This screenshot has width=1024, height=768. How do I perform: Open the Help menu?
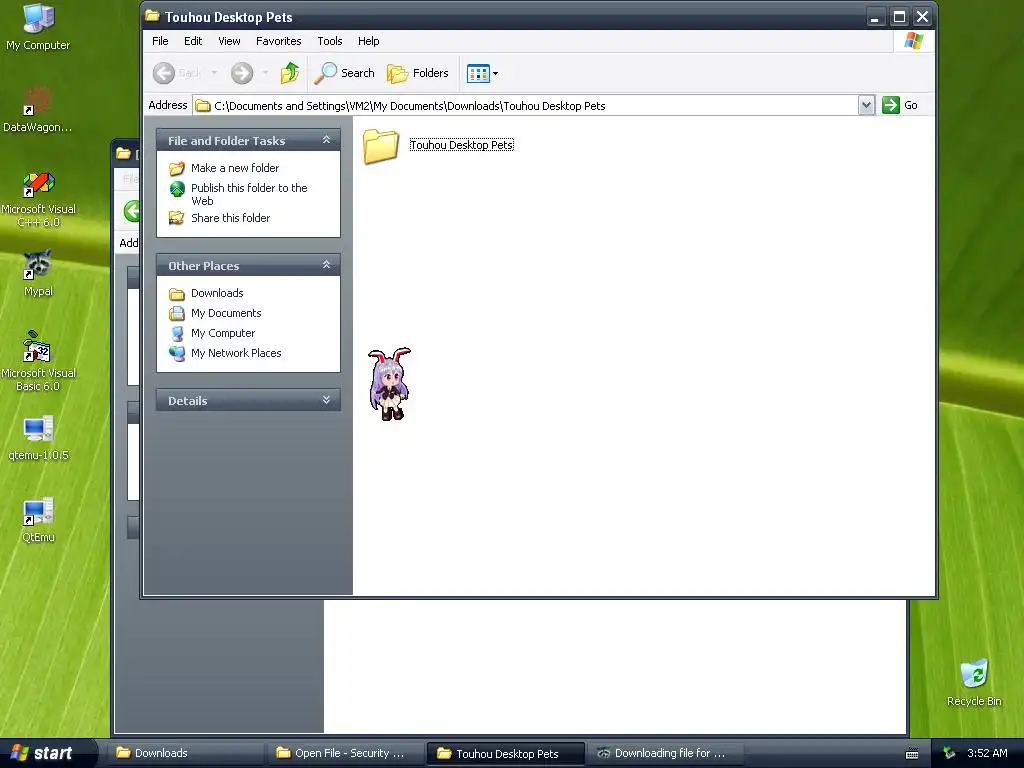[x=368, y=41]
